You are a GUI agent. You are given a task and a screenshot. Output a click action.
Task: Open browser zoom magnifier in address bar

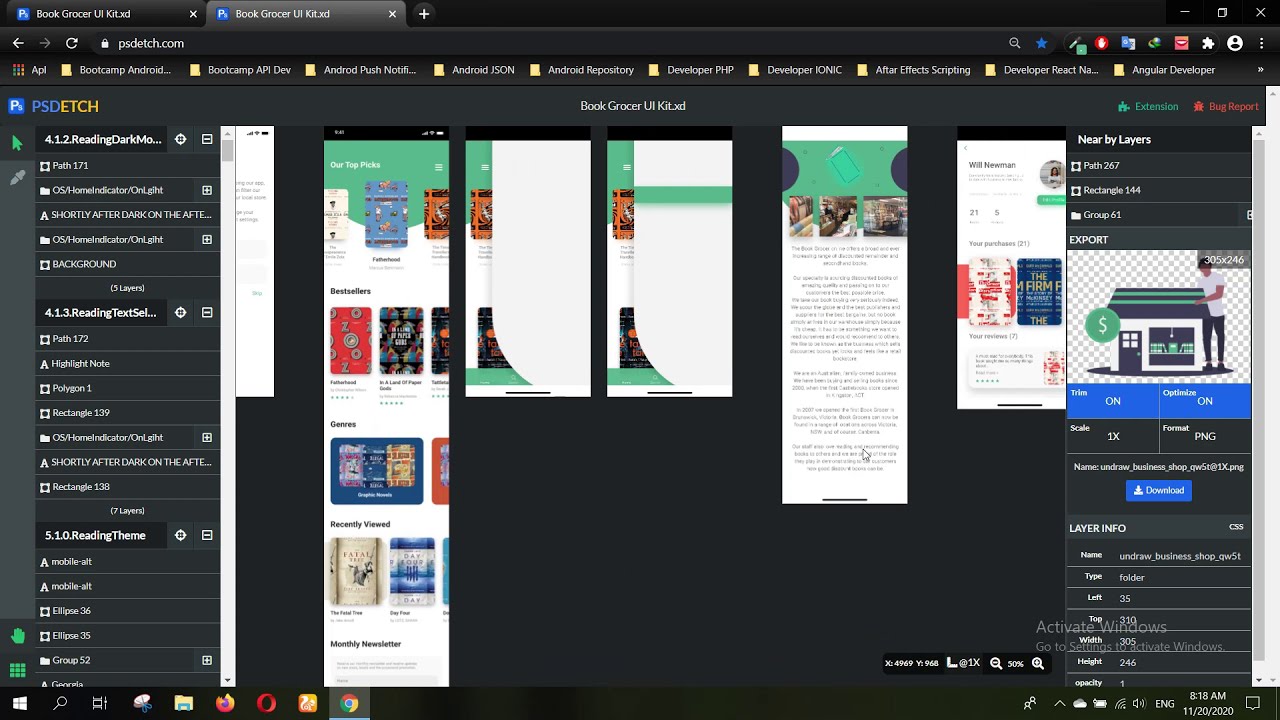click(1015, 43)
